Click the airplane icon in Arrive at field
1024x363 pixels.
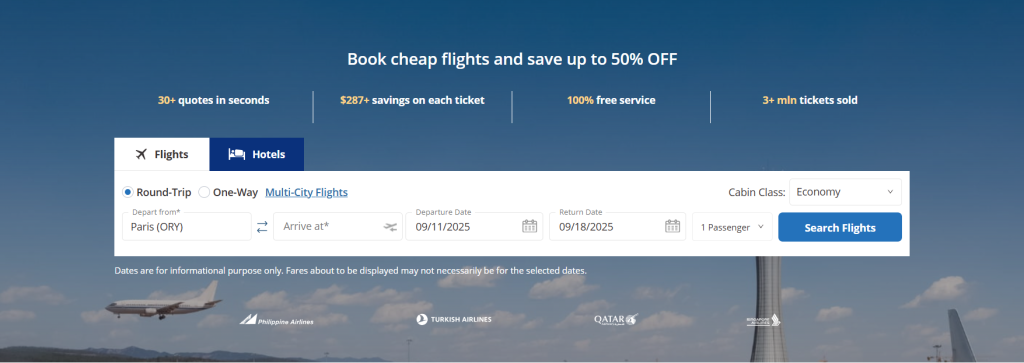tap(391, 227)
